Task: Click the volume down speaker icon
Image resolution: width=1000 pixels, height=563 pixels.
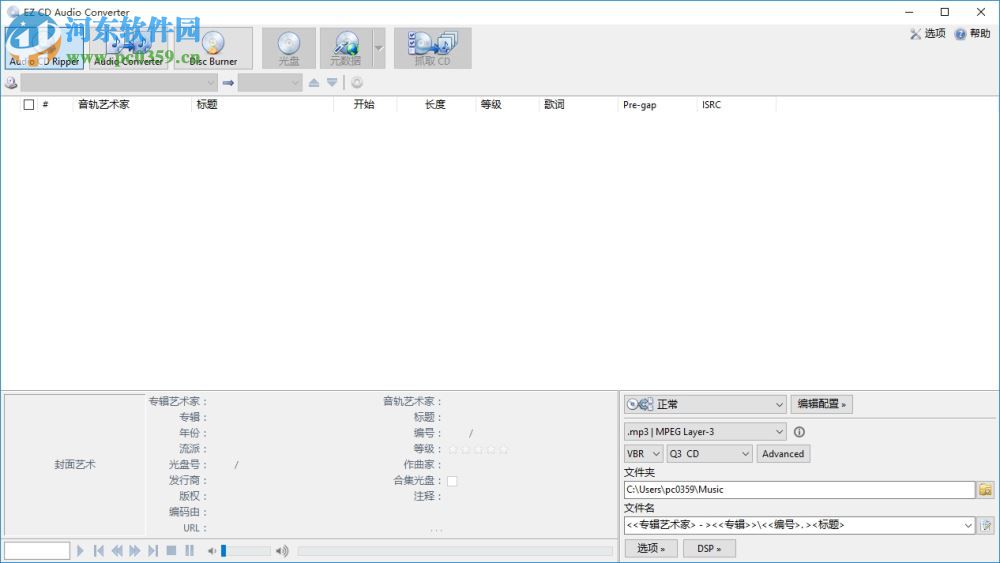Action: click(x=212, y=551)
